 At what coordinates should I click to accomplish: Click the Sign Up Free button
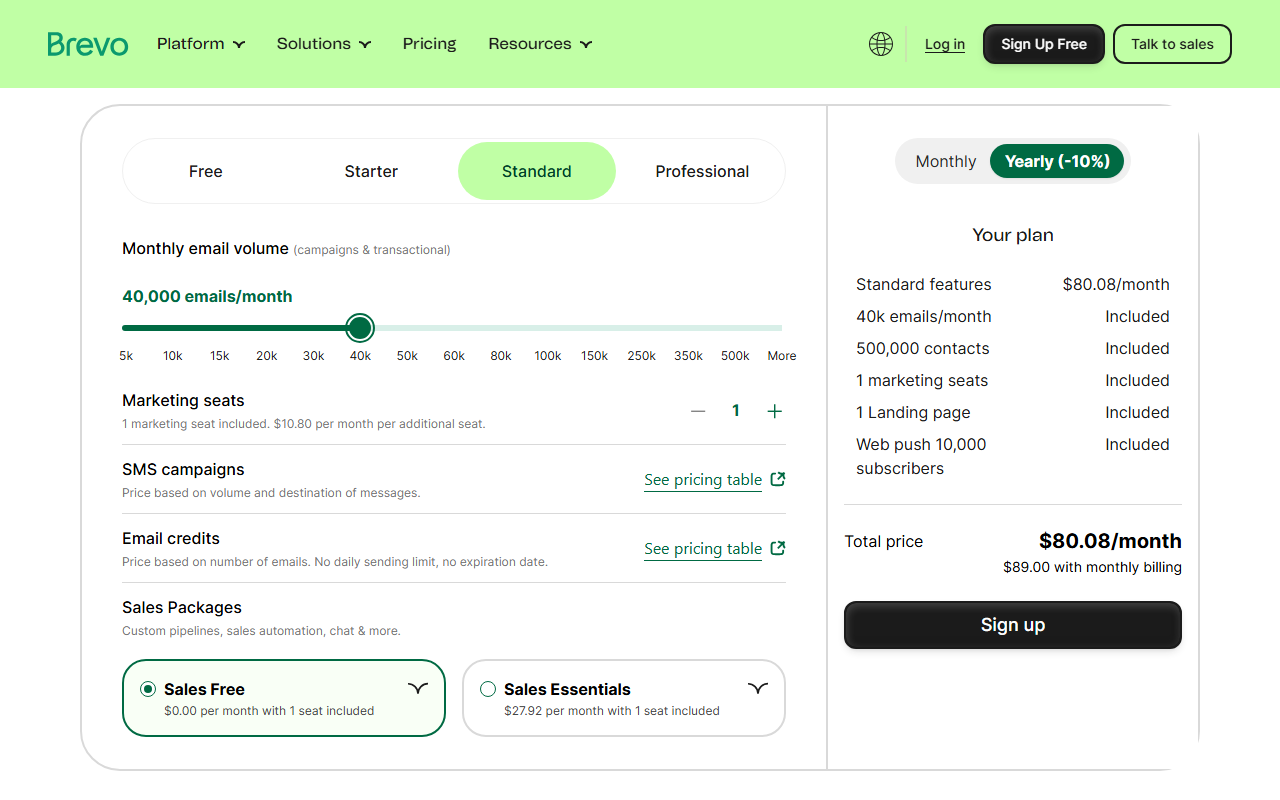[1044, 44]
